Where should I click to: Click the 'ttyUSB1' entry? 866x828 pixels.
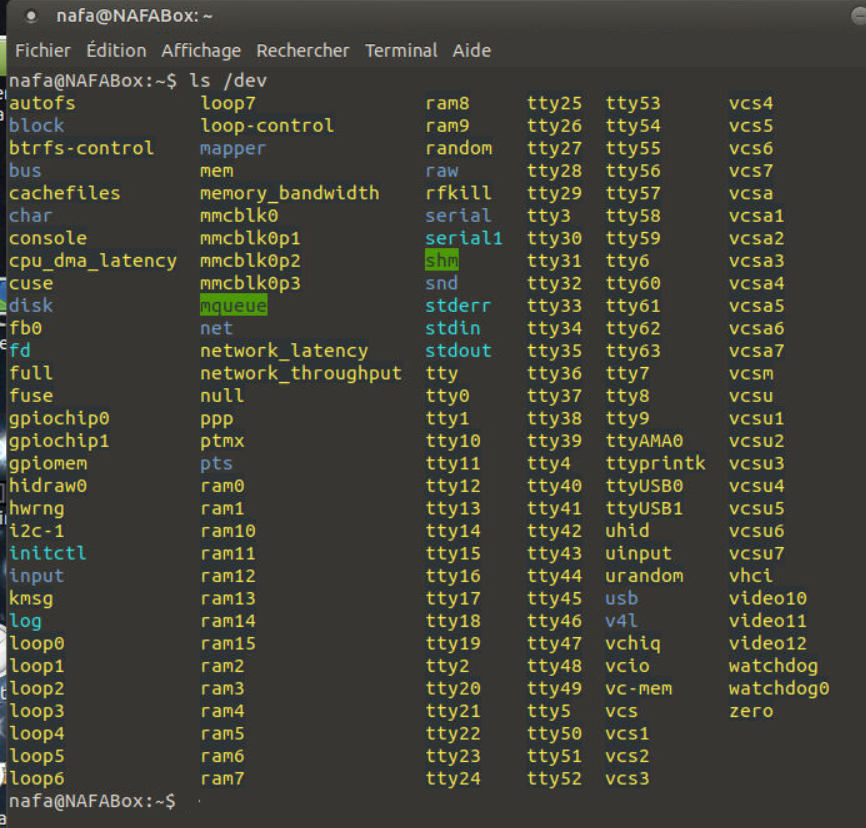[644, 509]
